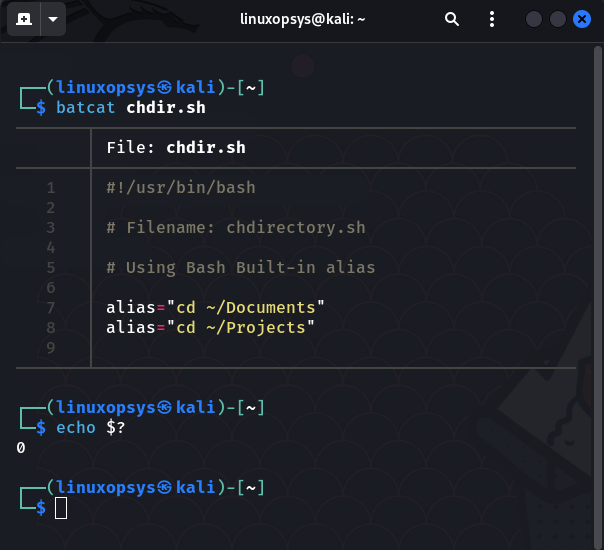The width and height of the screenshot is (604, 550).
Task: Click the exit status output 0
Action: (21, 448)
